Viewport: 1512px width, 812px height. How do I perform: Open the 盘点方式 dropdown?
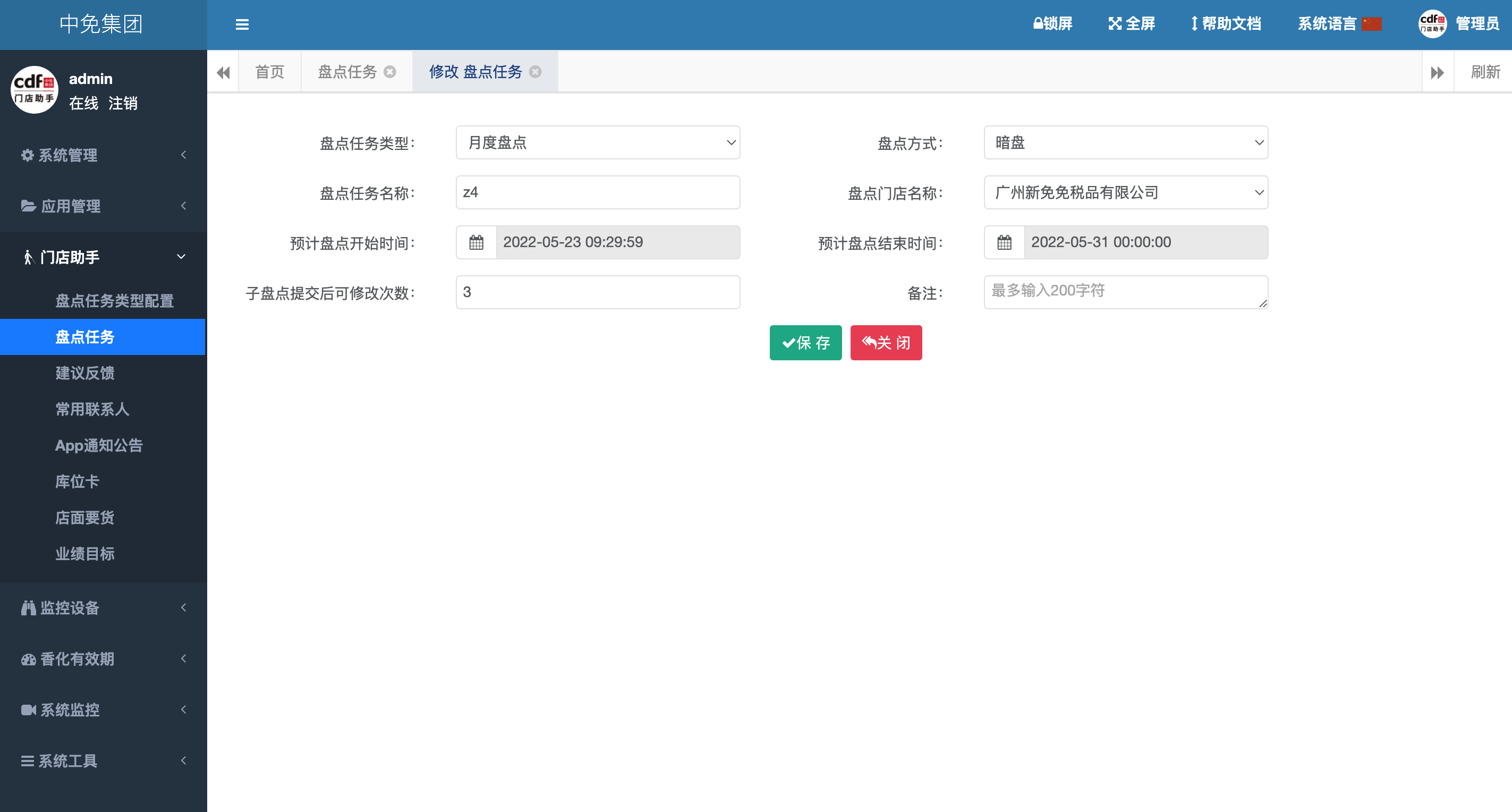pos(1125,142)
